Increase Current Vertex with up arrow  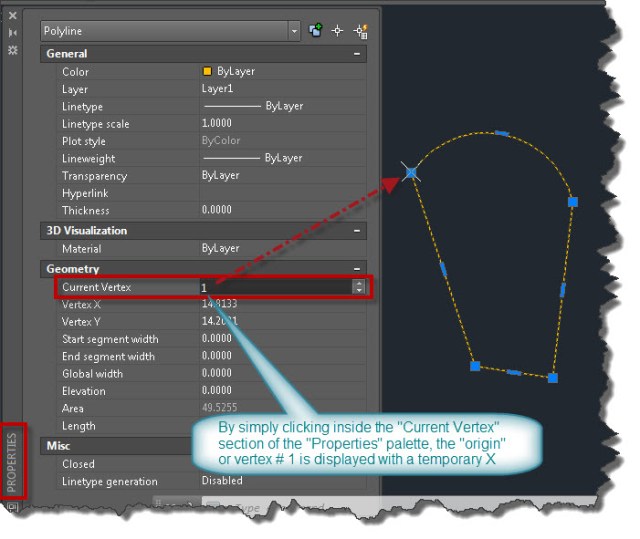point(359,283)
